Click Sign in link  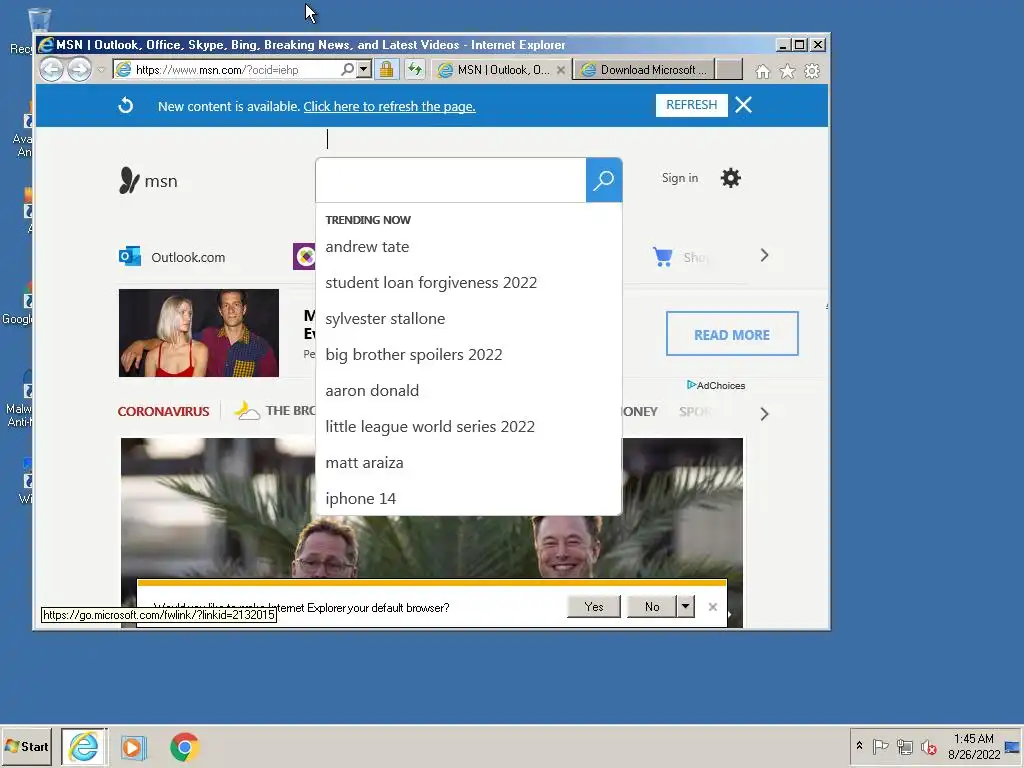click(x=679, y=178)
